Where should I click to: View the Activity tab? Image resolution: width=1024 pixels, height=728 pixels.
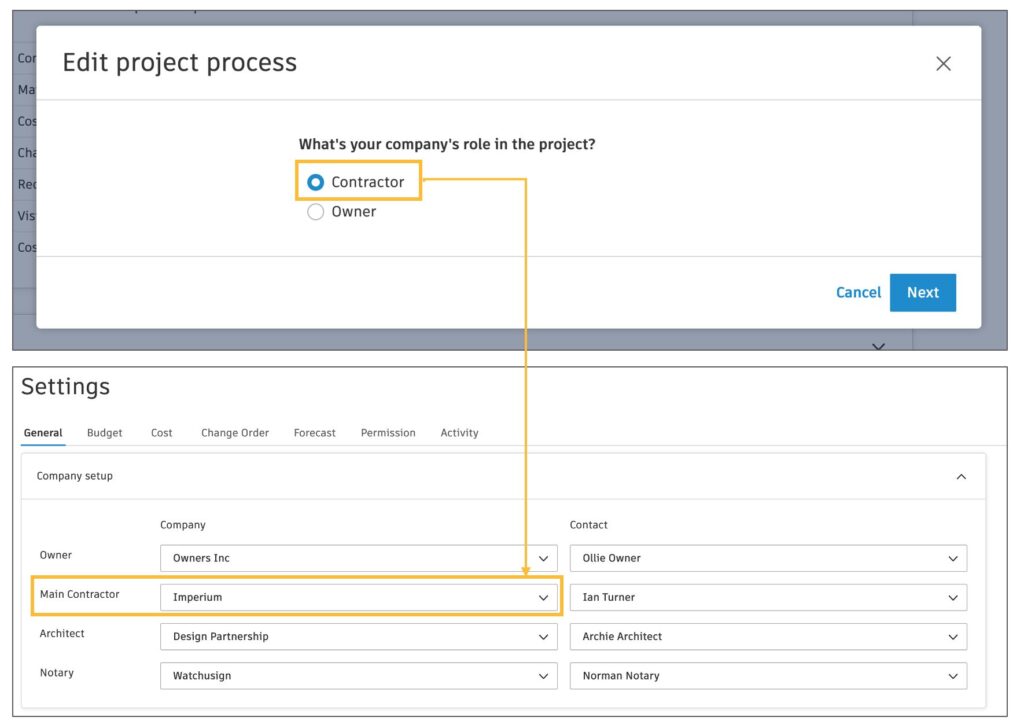[459, 433]
